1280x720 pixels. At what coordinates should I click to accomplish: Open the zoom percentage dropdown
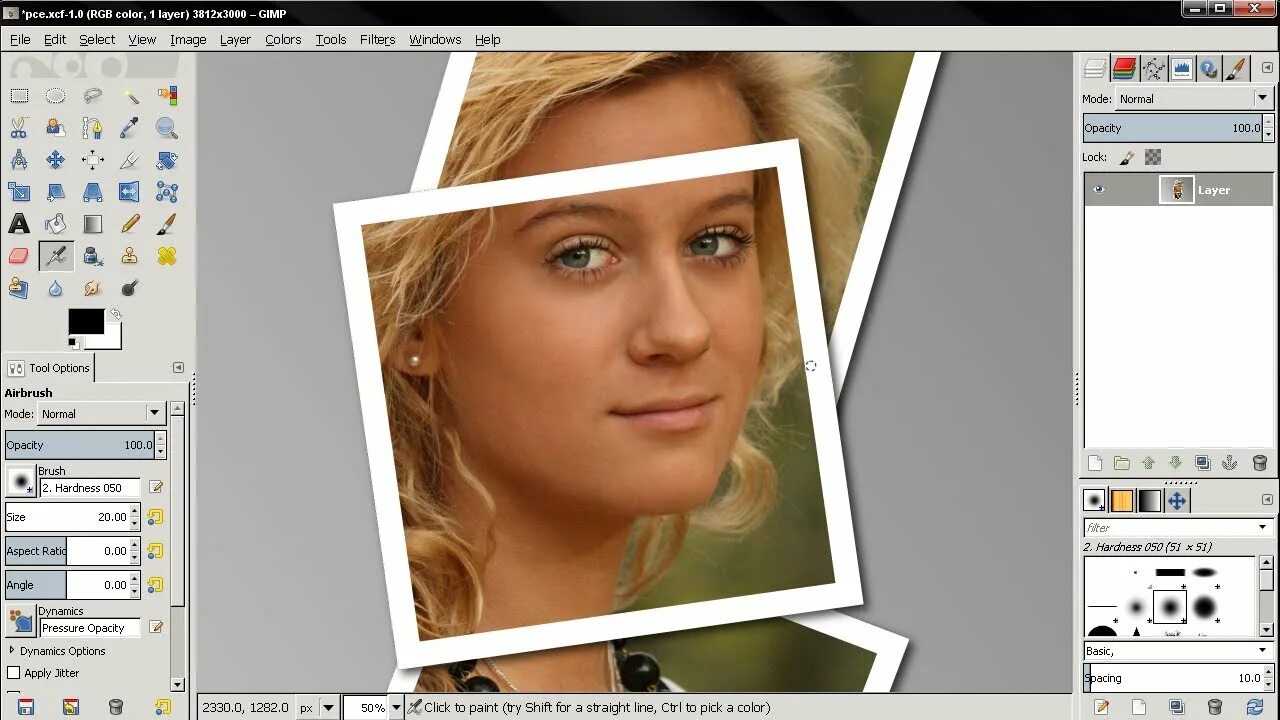coord(396,707)
